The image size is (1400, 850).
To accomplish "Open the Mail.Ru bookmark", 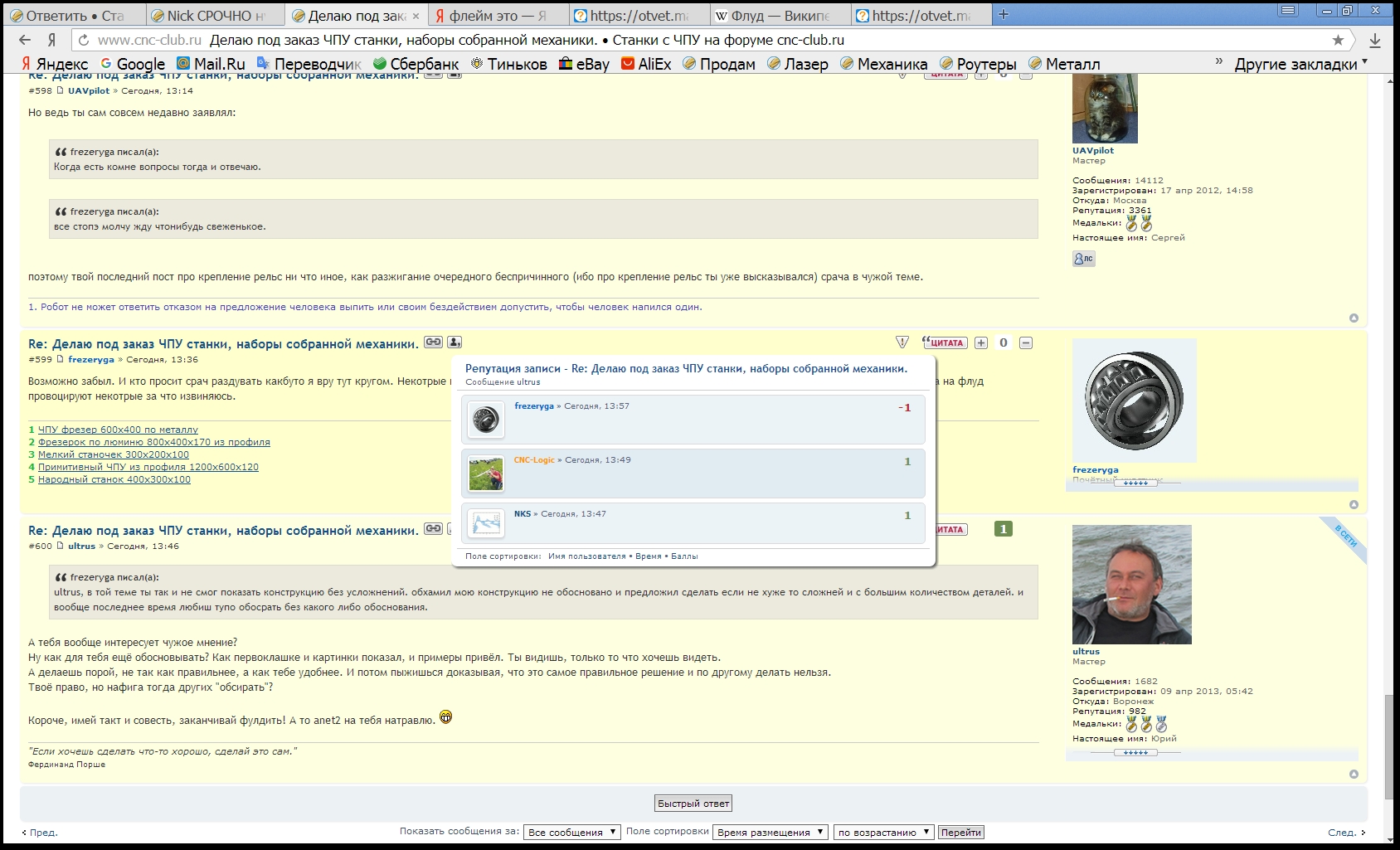I will [x=211, y=64].
